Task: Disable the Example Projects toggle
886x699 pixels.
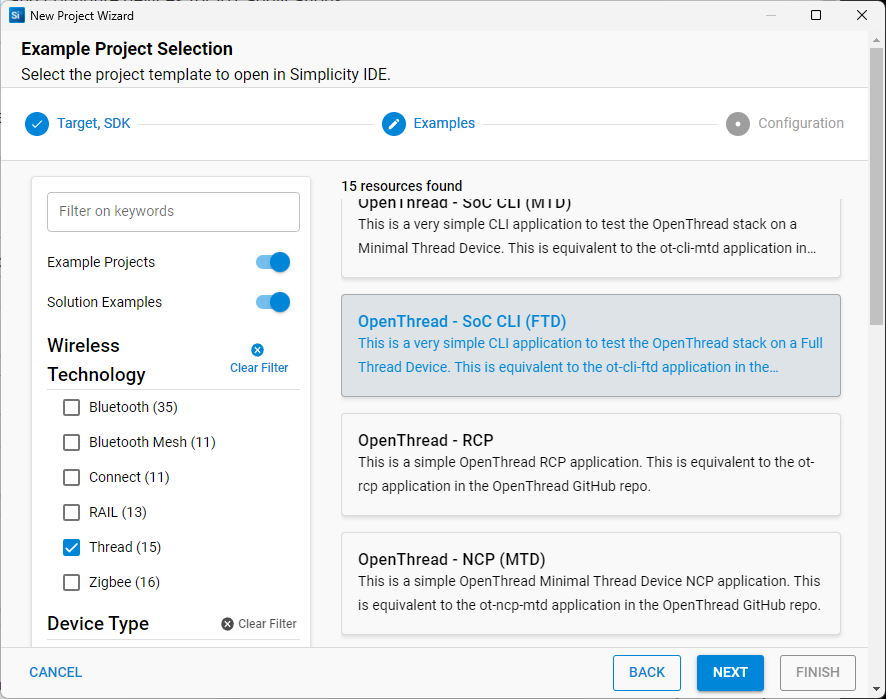Action: [271, 261]
